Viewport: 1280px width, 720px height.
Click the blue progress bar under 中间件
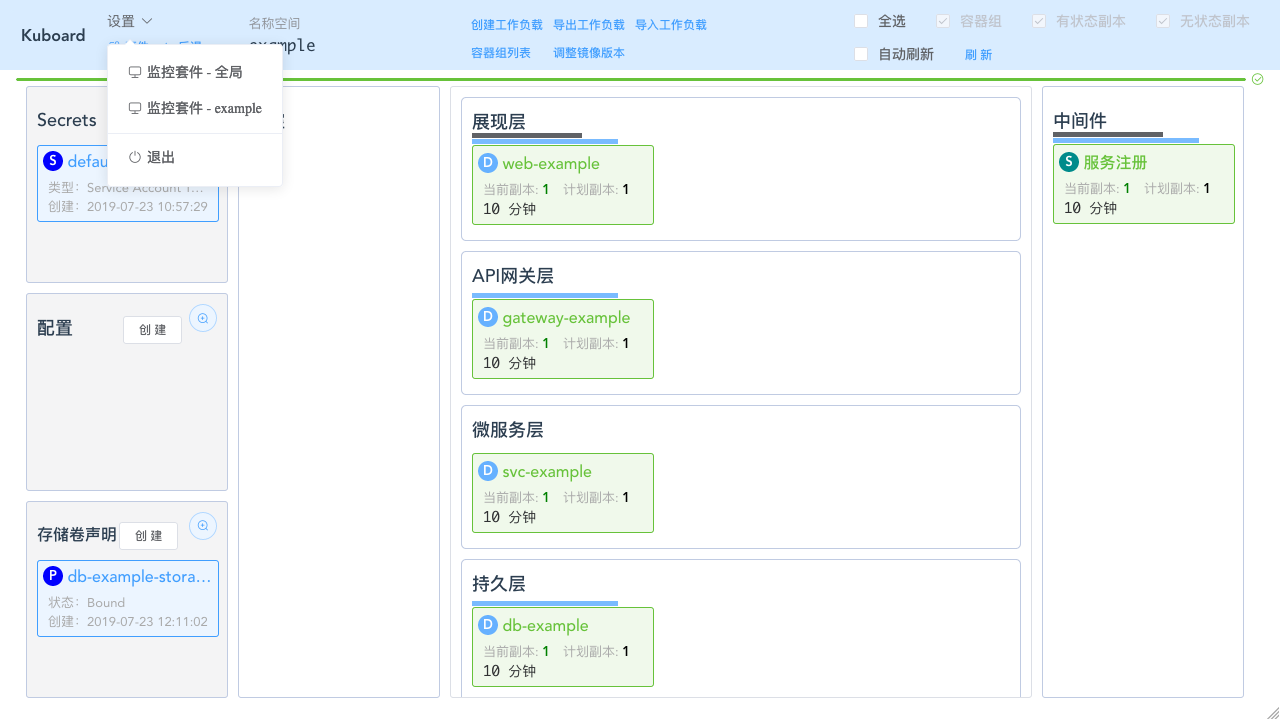point(1126,139)
